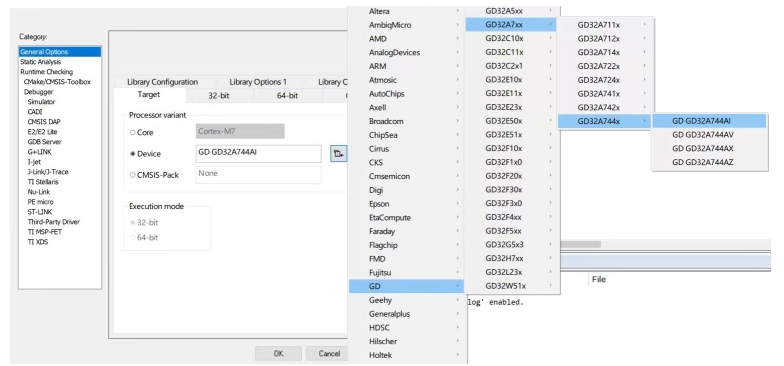
Task: Click the File column header
Action: 599,279
